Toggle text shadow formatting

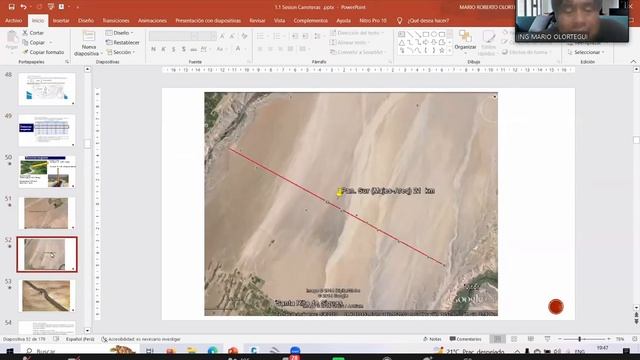pos(184,49)
